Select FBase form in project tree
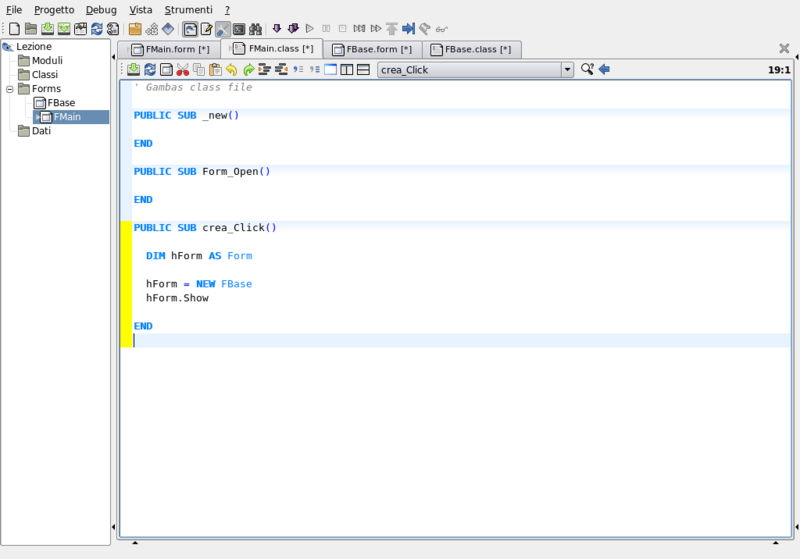Image resolution: width=800 pixels, height=559 pixels. coord(61,103)
